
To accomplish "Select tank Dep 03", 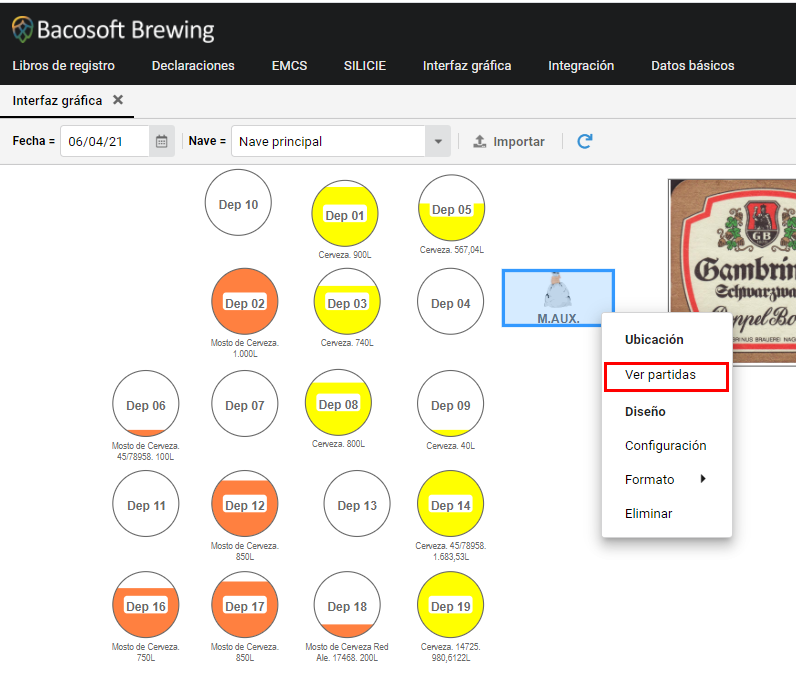I will click(x=347, y=301).
